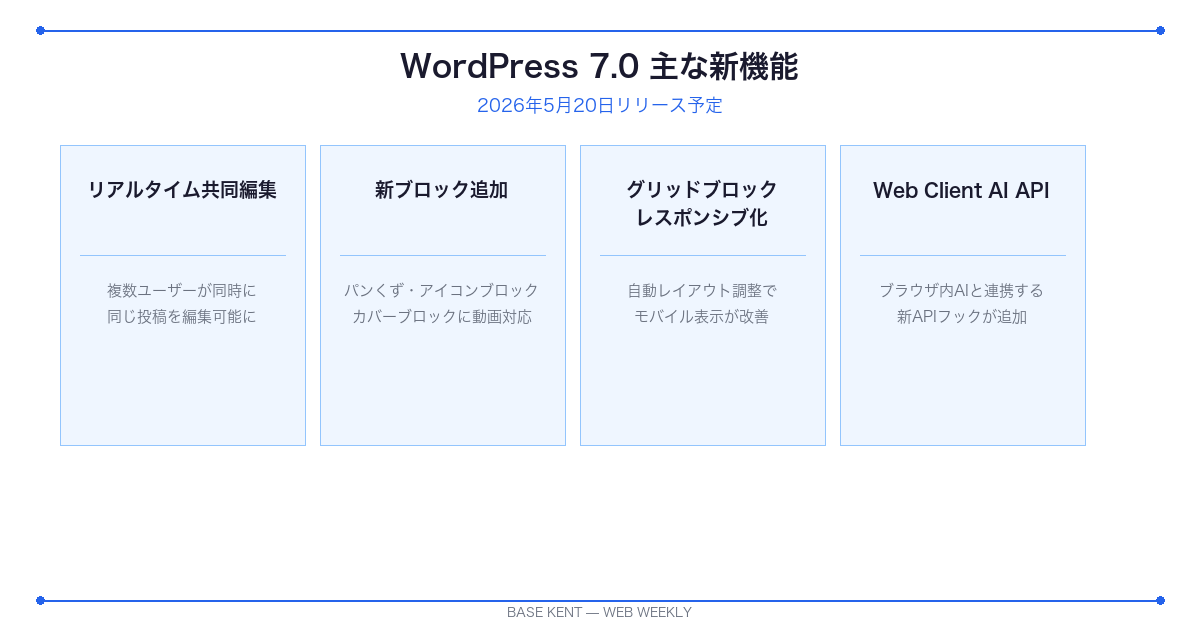The width and height of the screenshot is (1200, 630).
Task: Click the text "複数ユーザーが同時に"
Action: [x=182, y=290]
